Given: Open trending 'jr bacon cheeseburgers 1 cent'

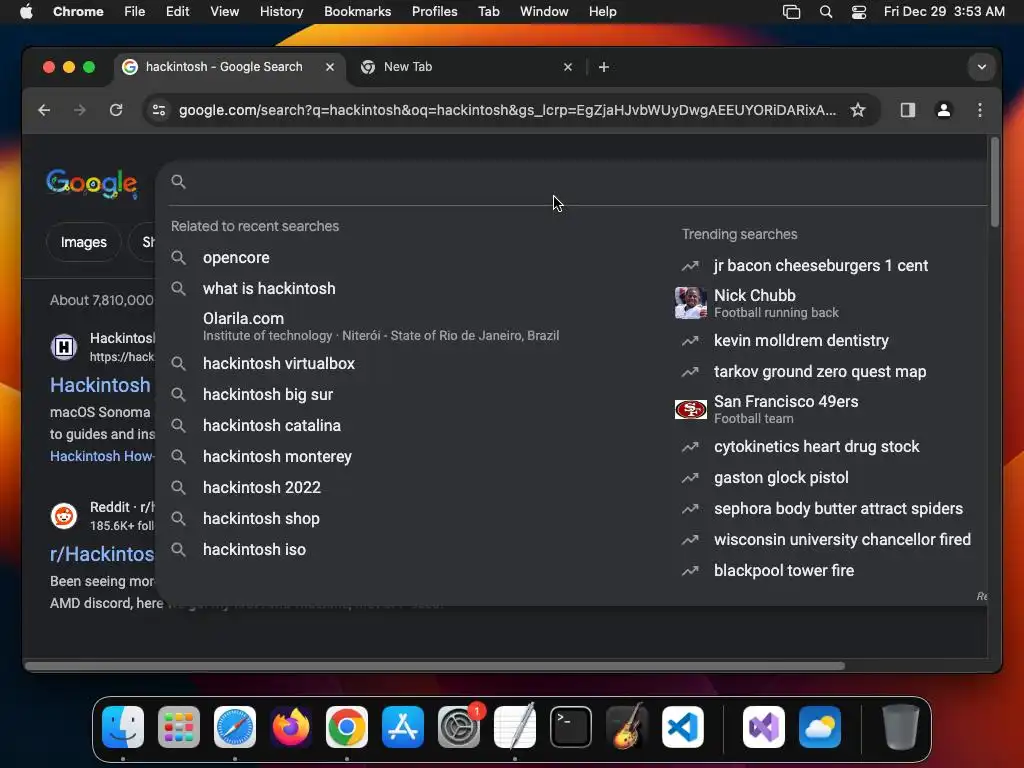Looking at the screenshot, I should pos(820,266).
